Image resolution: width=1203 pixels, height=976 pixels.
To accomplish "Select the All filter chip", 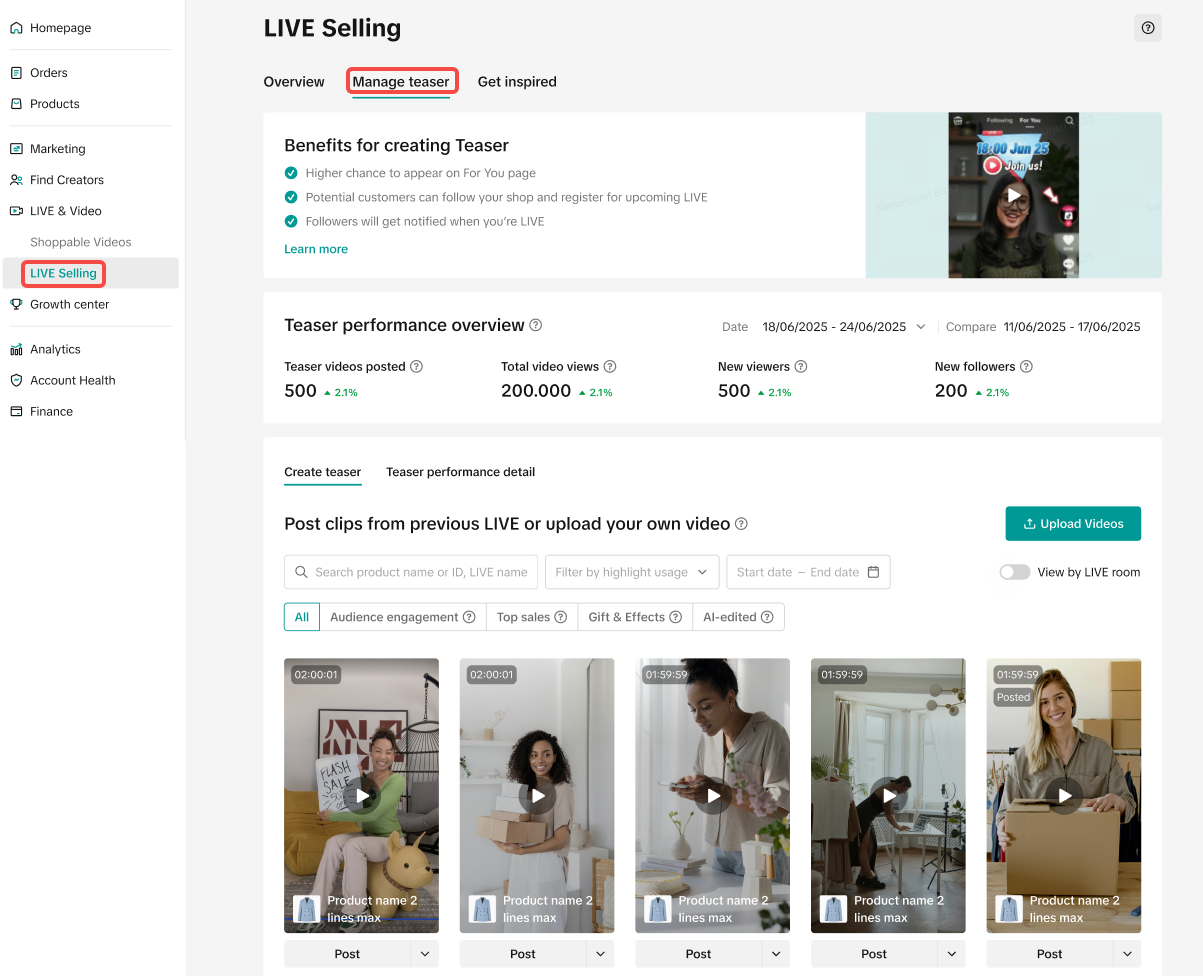I will pos(302,617).
